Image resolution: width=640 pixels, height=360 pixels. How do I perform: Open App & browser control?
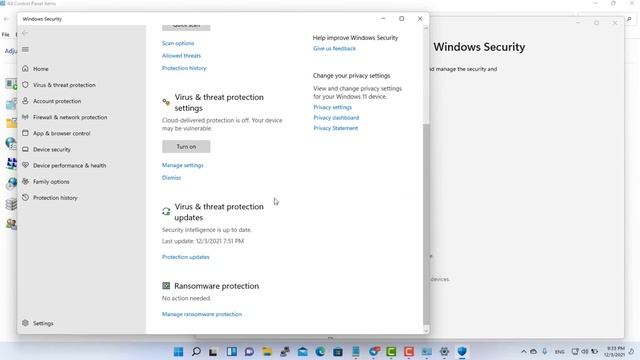[62, 133]
